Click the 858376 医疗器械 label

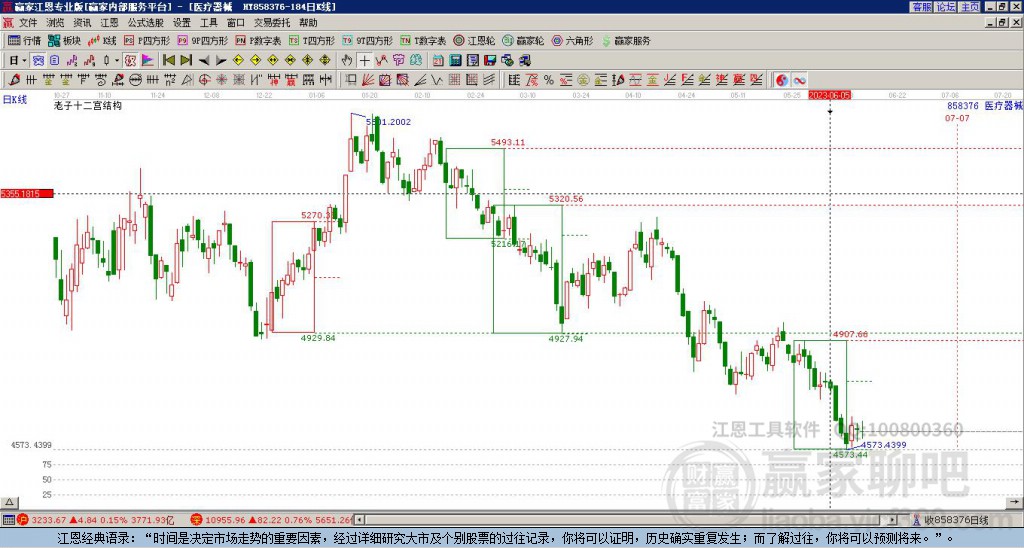click(985, 106)
